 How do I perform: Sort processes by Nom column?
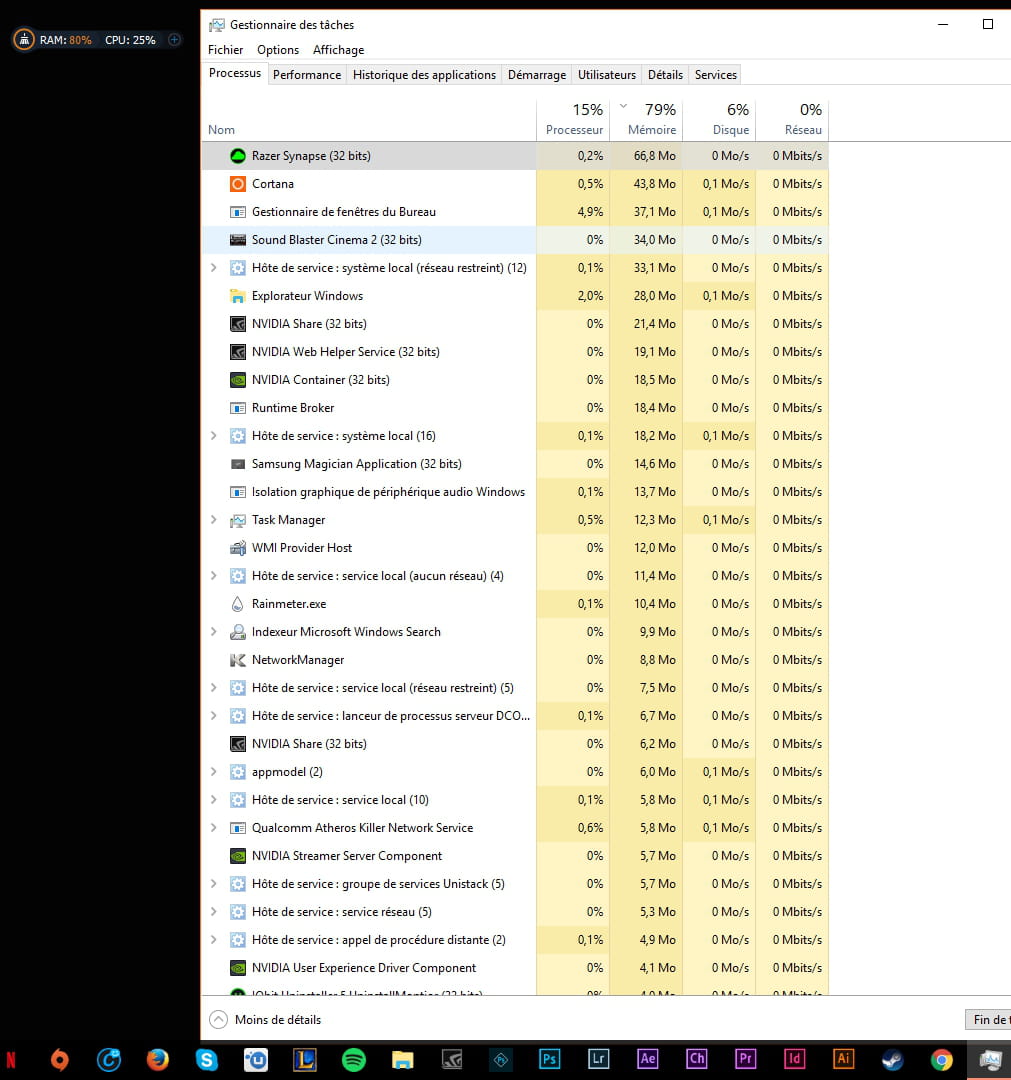coord(368,120)
